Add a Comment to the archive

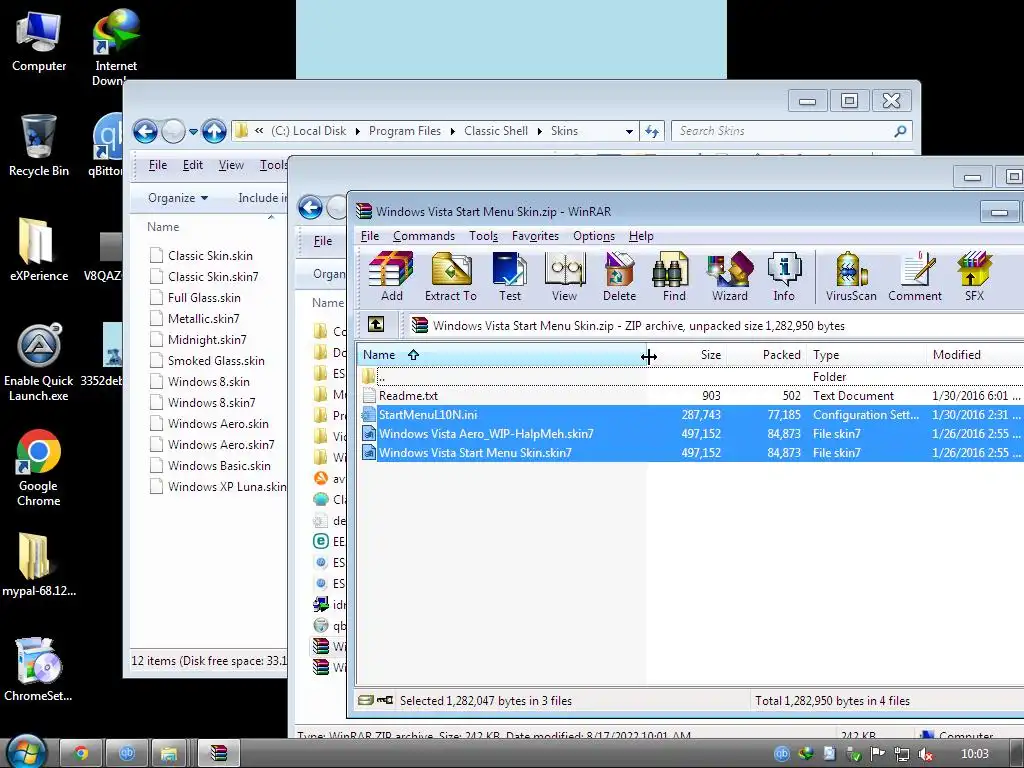pyautogui.click(x=914, y=276)
